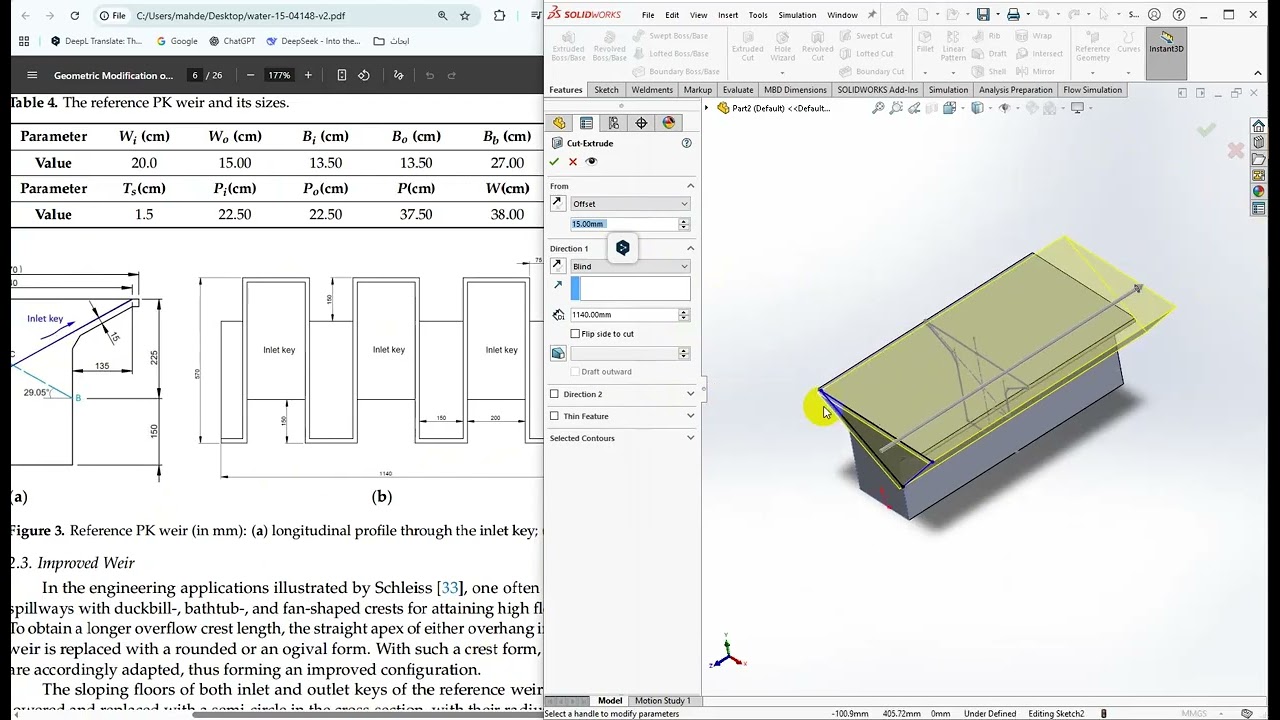Expand the Thin Feature section chevron

click(x=690, y=416)
